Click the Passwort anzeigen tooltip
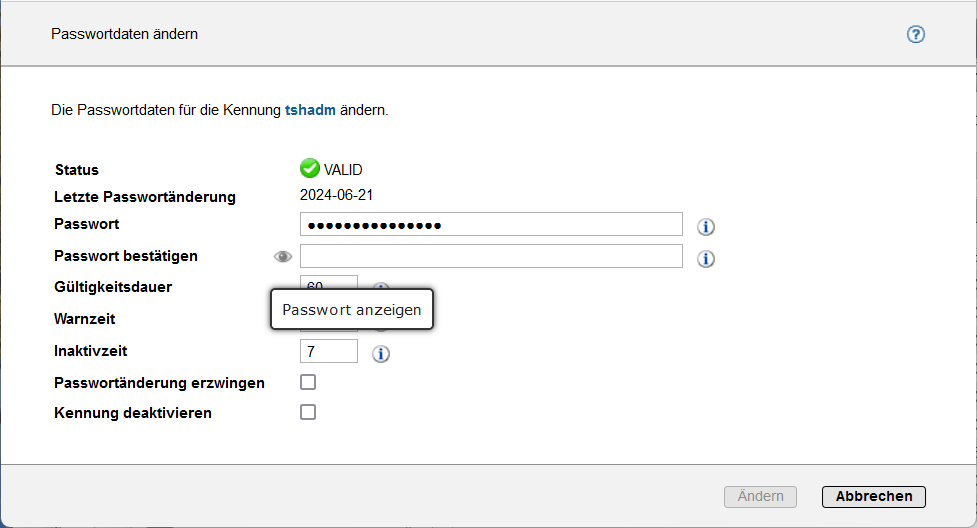The height and width of the screenshot is (528, 977). tap(352, 310)
